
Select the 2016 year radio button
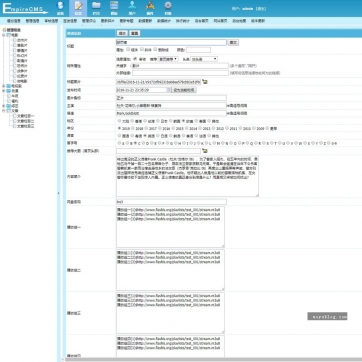(x=160, y=128)
